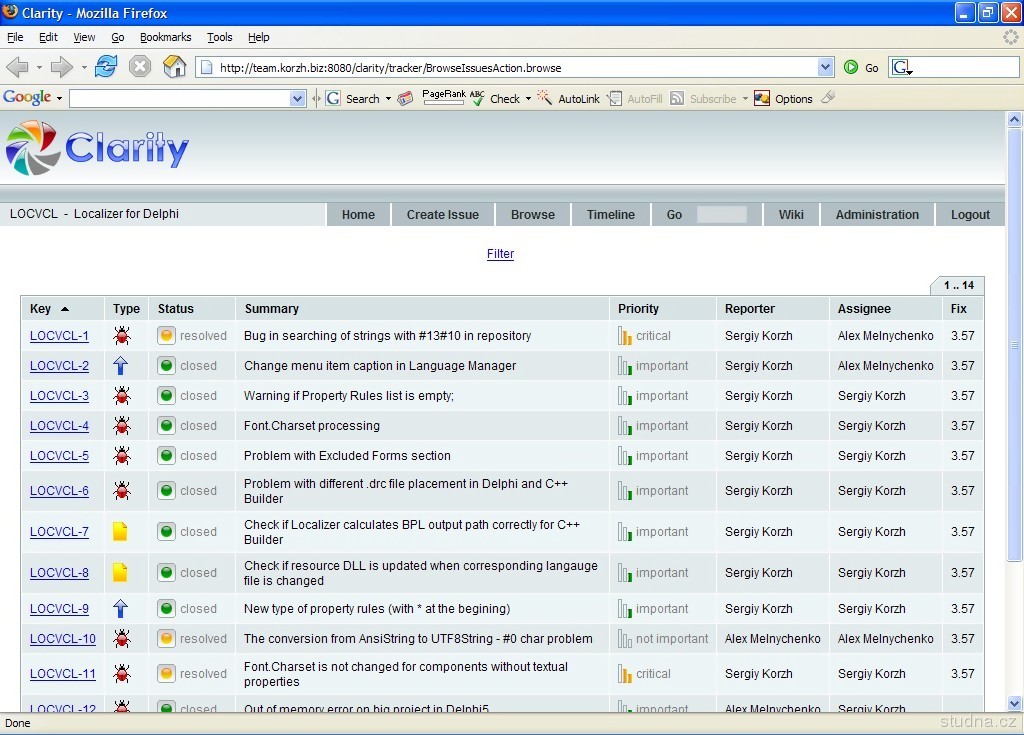Screen dimensions: 1024x735
Task: Click the browser Home icon
Action: pyautogui.click(x=174, y=67)
